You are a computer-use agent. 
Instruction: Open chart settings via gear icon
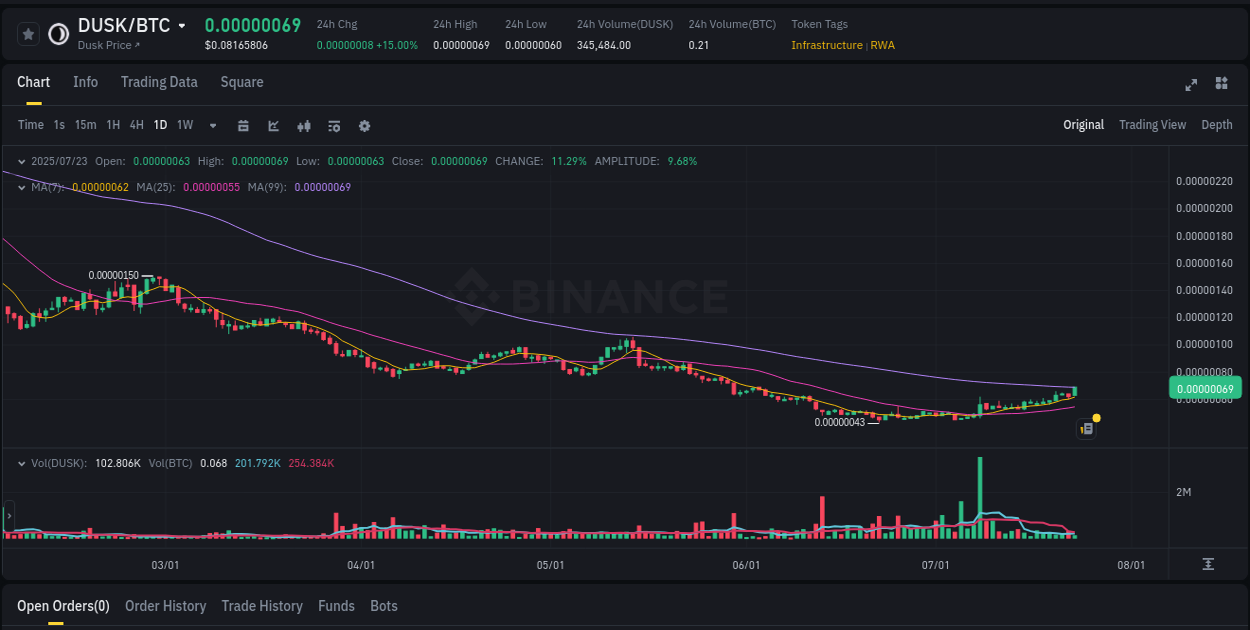(x=364, y=125)
